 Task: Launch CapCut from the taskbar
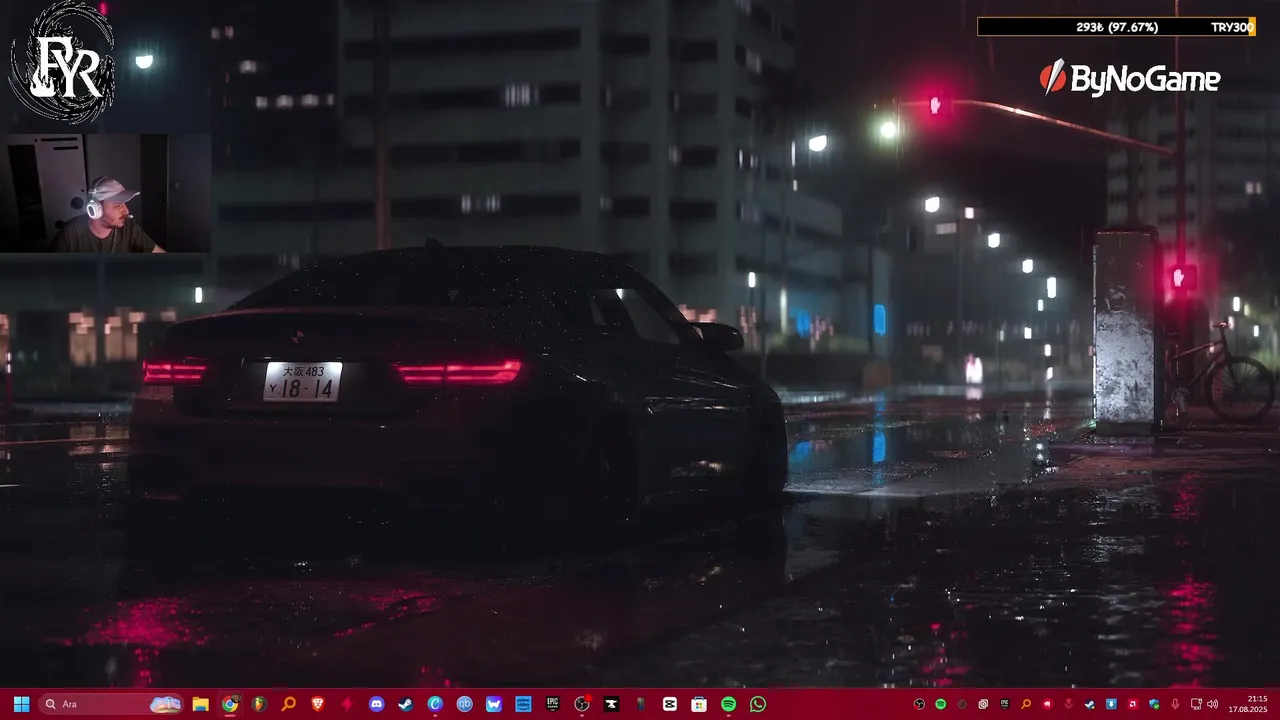pos(670,704)
